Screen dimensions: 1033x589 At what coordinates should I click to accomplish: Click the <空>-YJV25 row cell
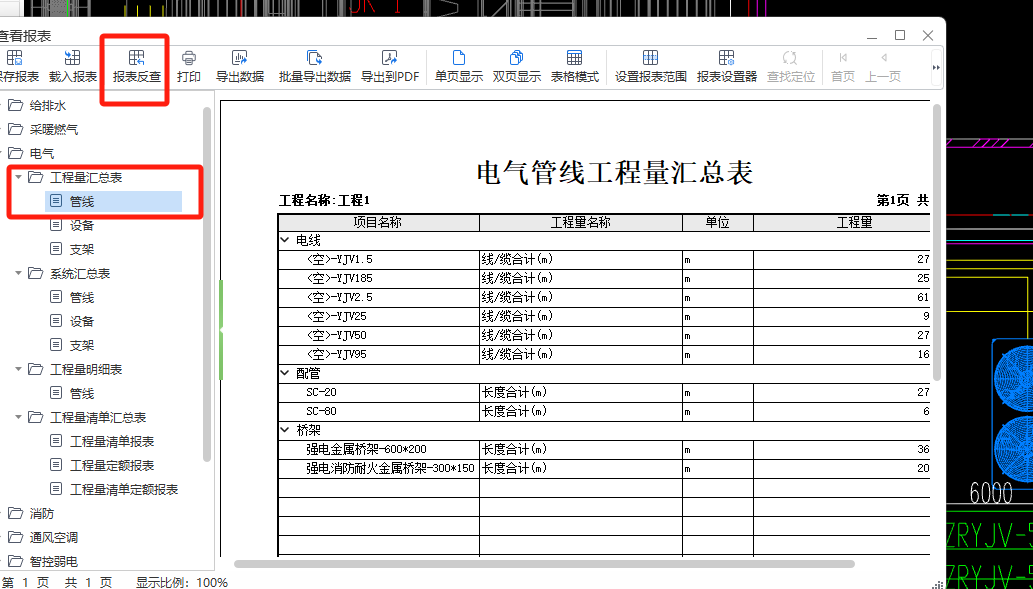[379, 317]
